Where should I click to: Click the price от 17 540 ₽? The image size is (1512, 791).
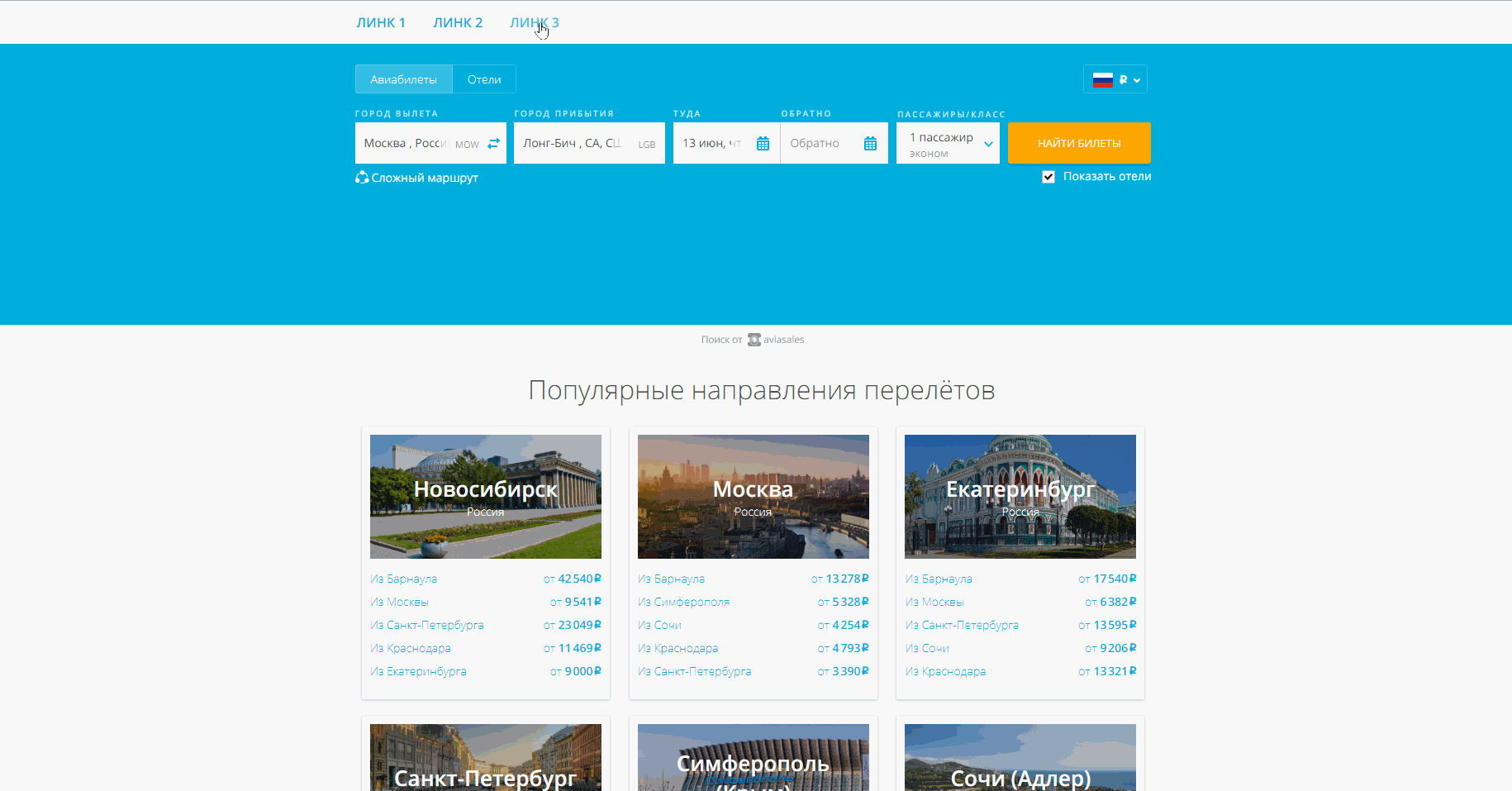[x=1107, y=579]
